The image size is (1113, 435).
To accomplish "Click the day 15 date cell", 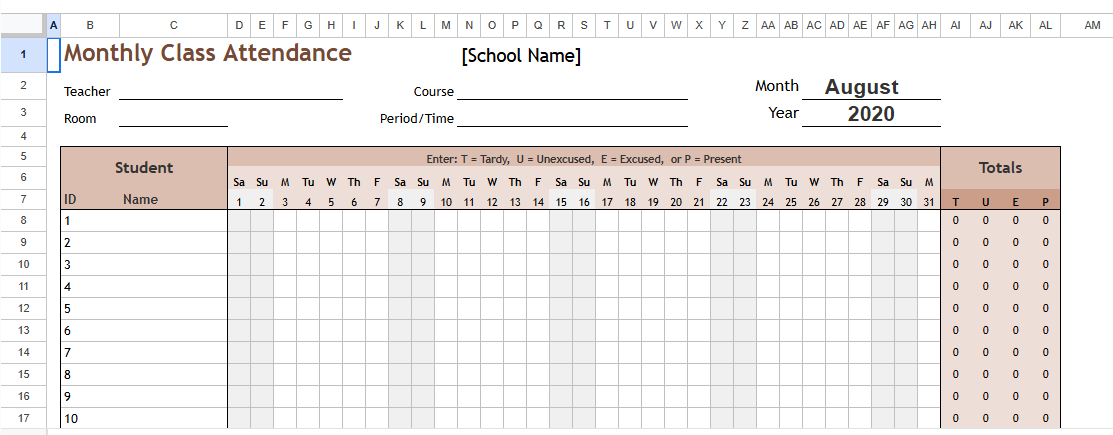I will pos(561,202).
